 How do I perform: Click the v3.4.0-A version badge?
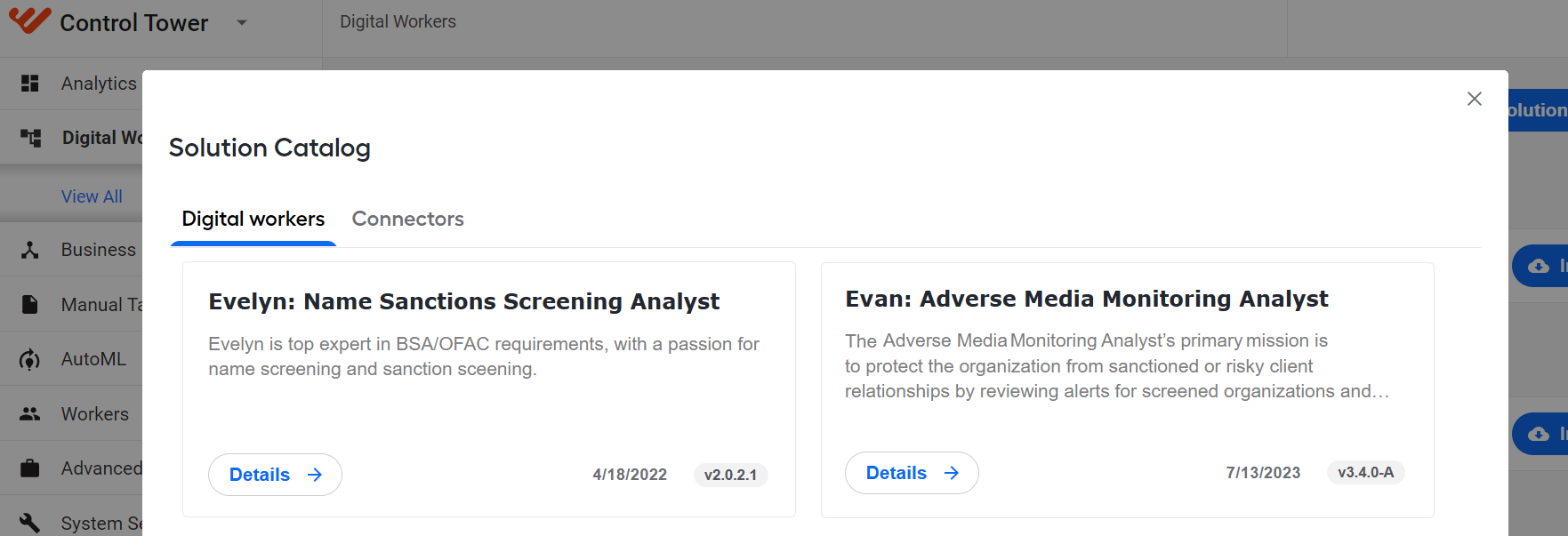(x=1365, y=472)
